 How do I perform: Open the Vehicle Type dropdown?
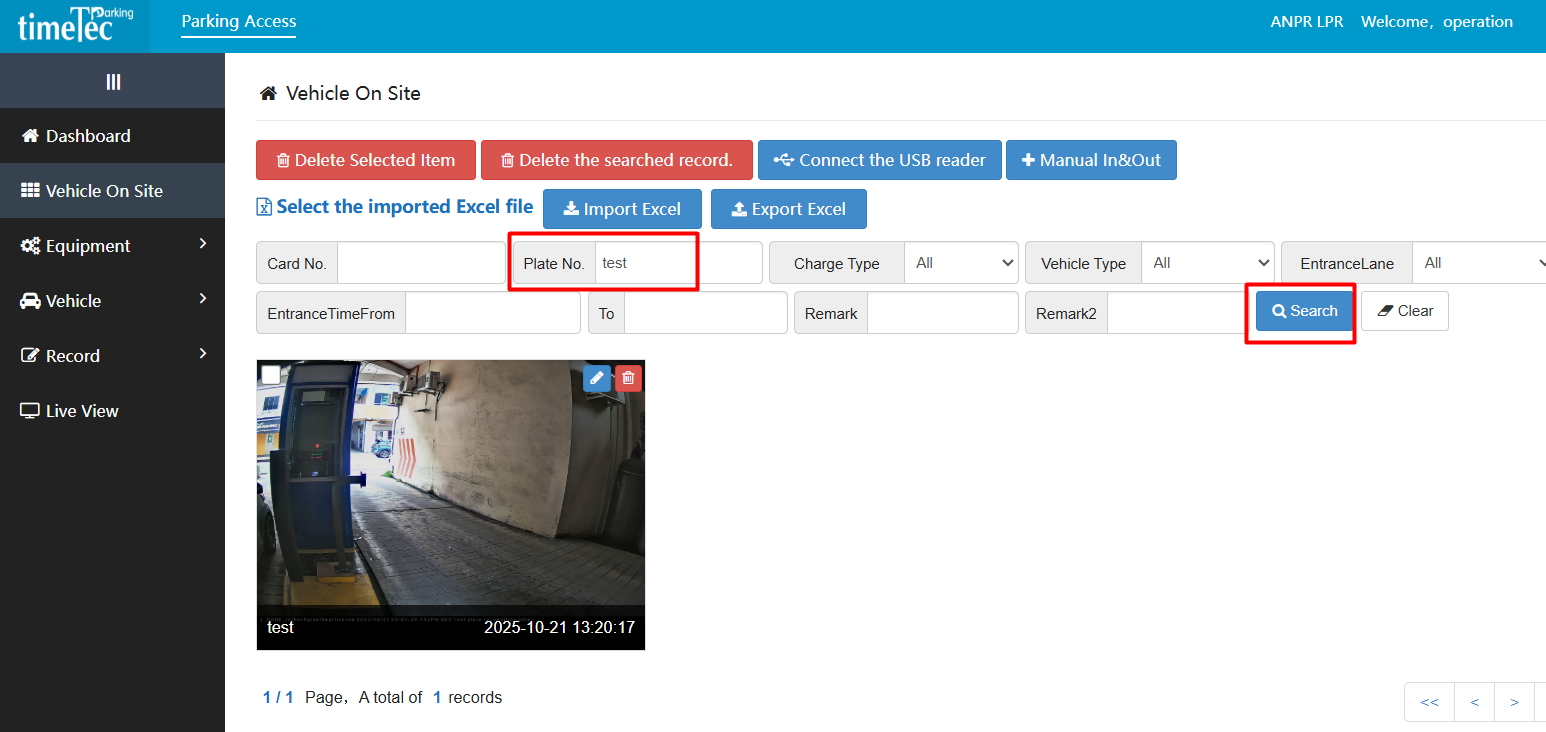pos(1207,263)
